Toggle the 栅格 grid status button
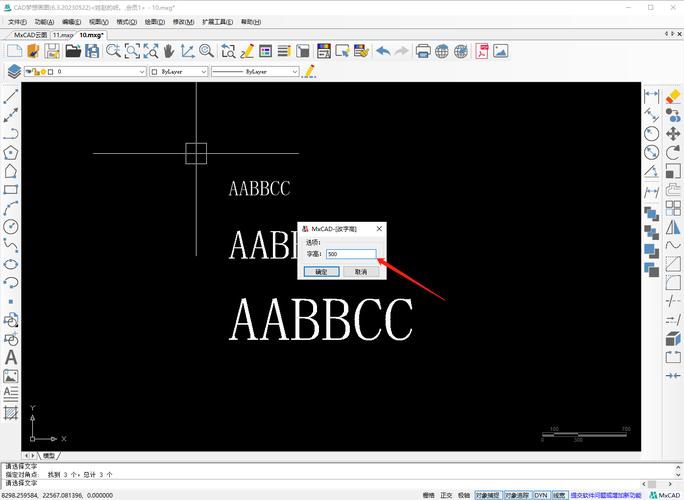 pos(429,494)
